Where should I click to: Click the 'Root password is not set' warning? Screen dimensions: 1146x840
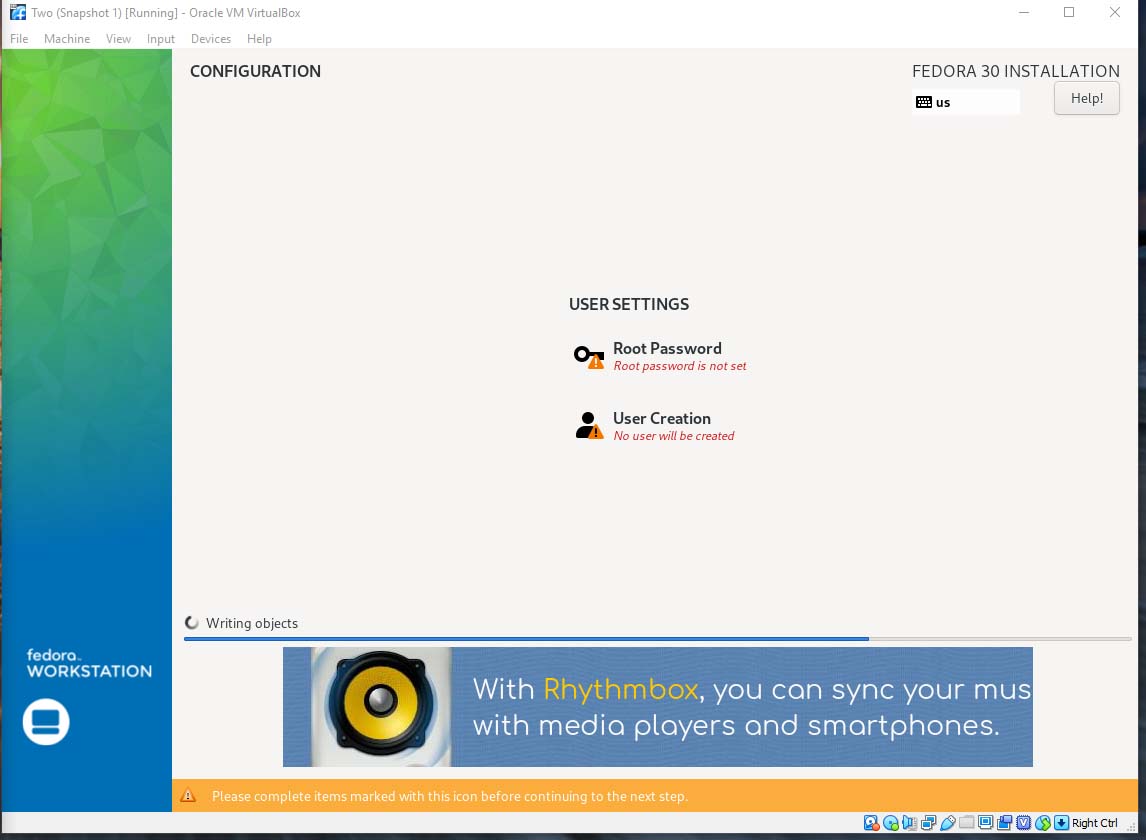(x=680, y=366)
